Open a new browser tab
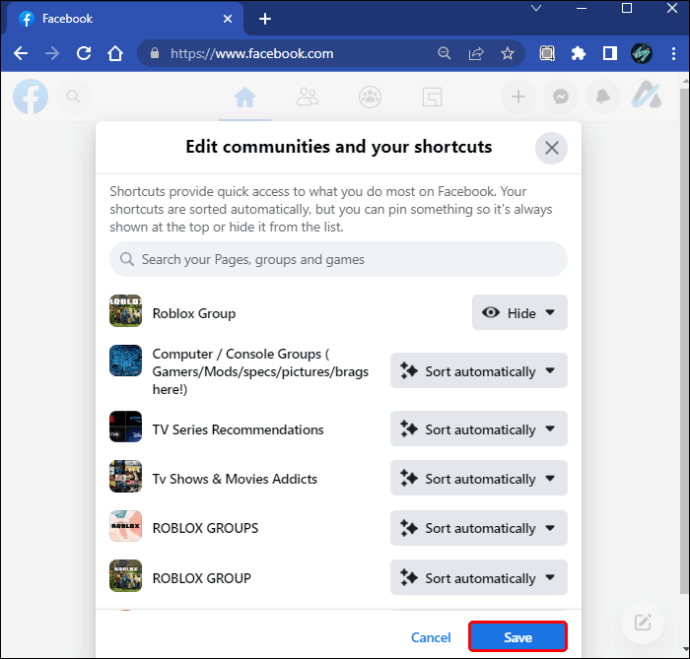Screen dimensions: 690x659 point(265,19)
